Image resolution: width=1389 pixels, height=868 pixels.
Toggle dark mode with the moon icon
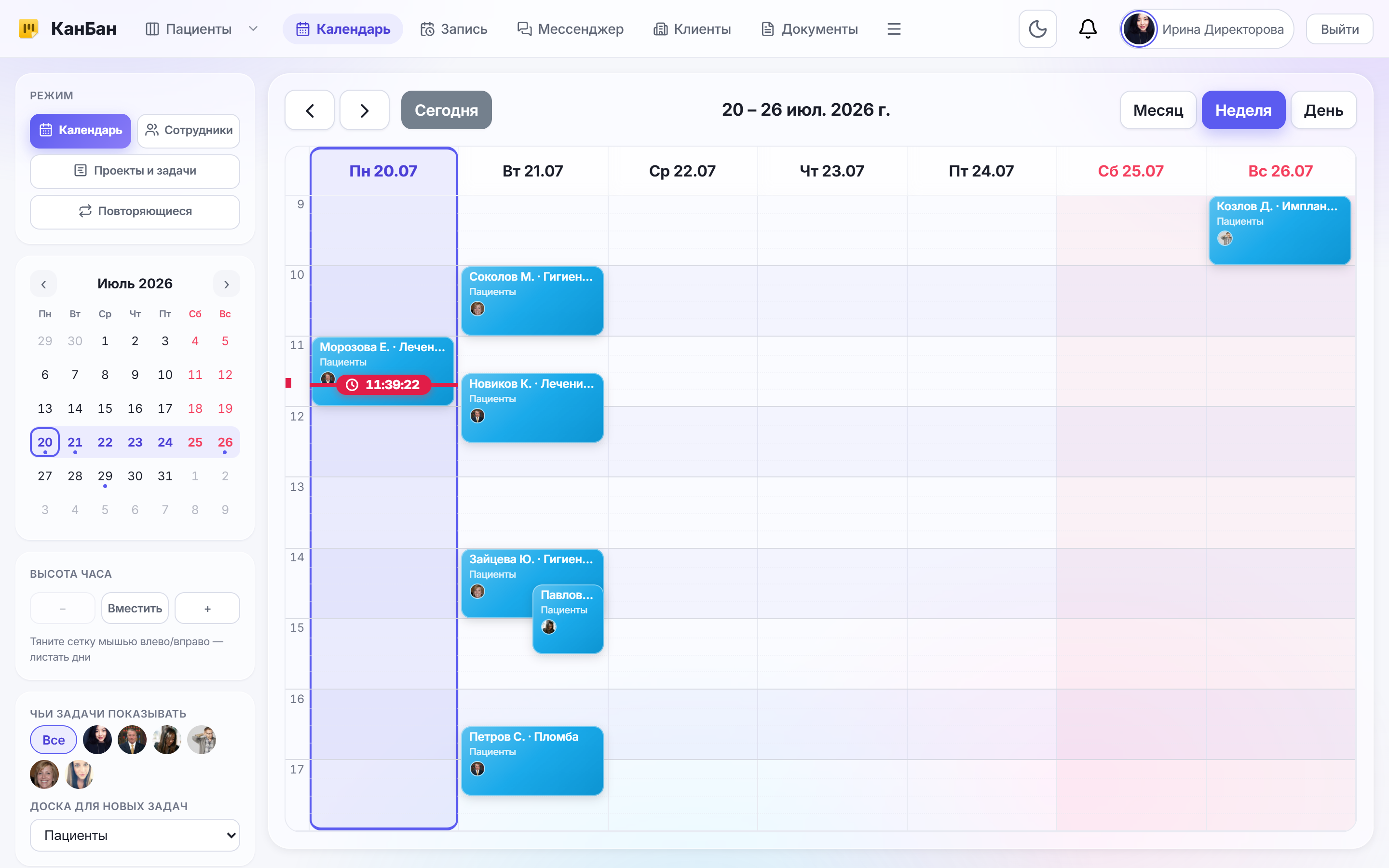[1037, 29]
